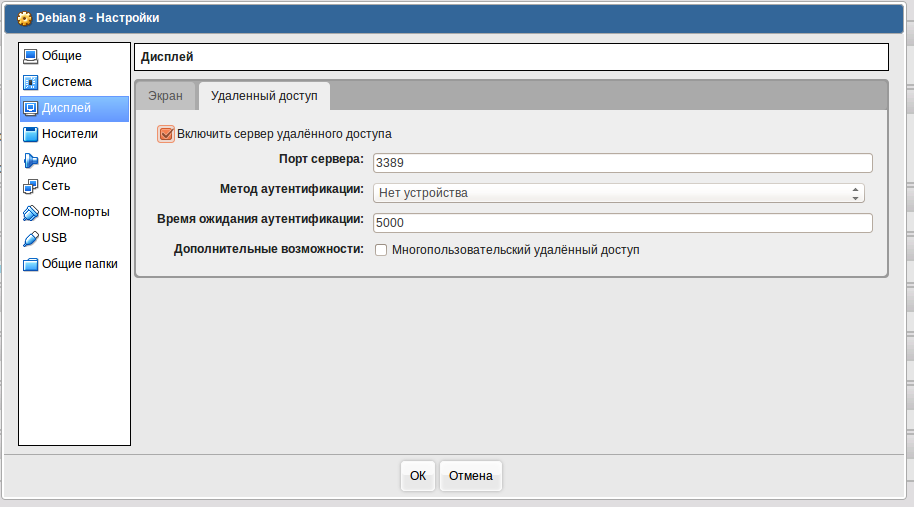Click the arrows of the authentication method combo box
Screen dimensions: 914x507
click(x=855, y=193)
